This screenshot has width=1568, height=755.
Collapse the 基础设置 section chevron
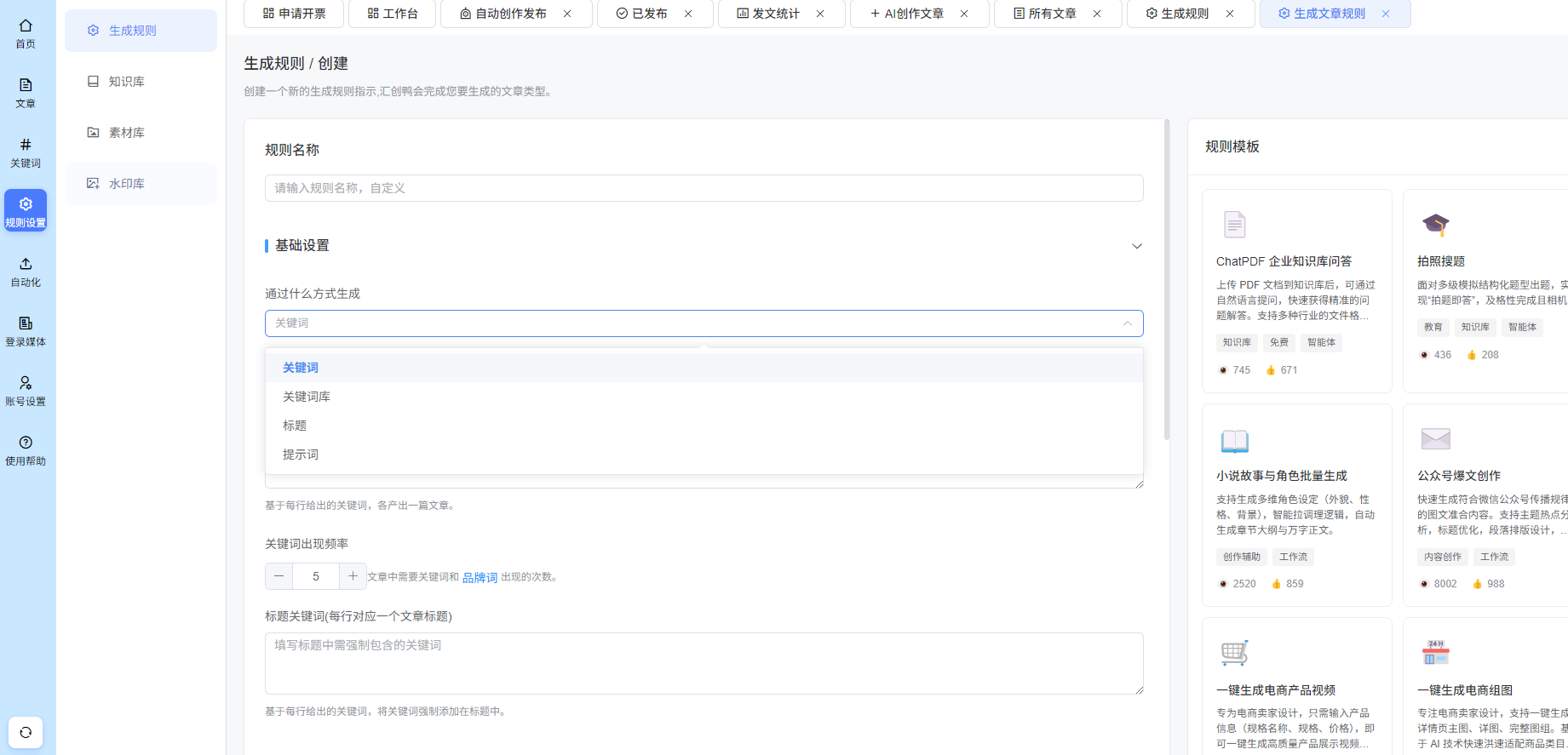[1136, 246]
